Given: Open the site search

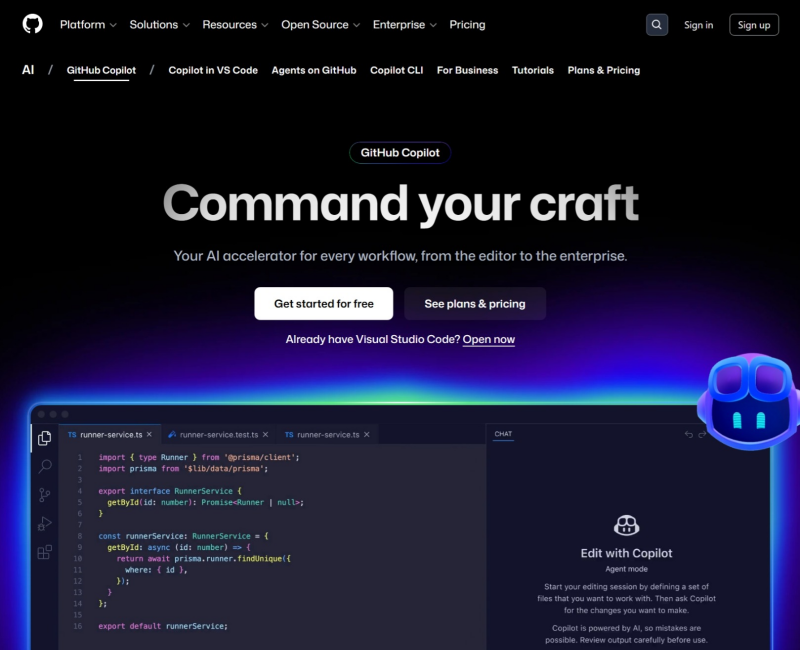Looking at the screenshot, I should 657,24.
